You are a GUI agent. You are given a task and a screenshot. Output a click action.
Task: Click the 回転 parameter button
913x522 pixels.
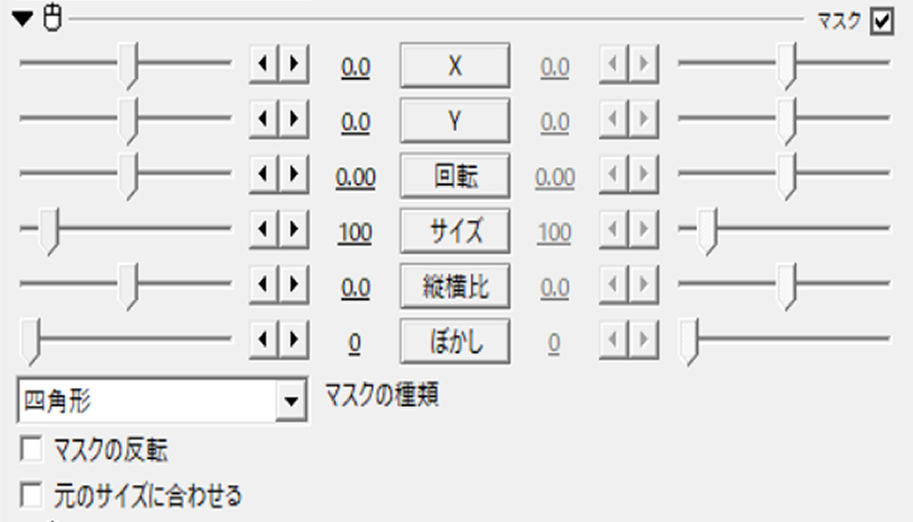pos(455,175)
